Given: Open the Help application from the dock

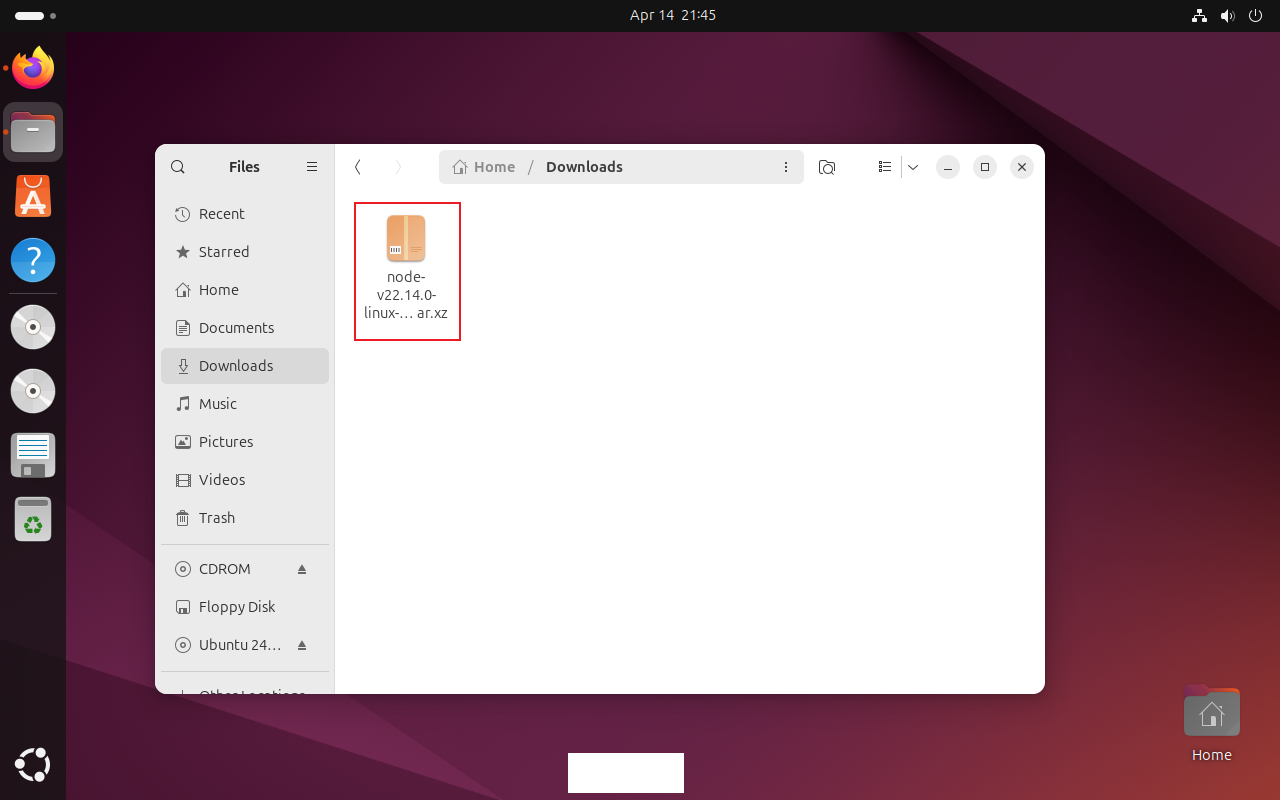Looking at the screenshot, I should (x=32, y=259).
